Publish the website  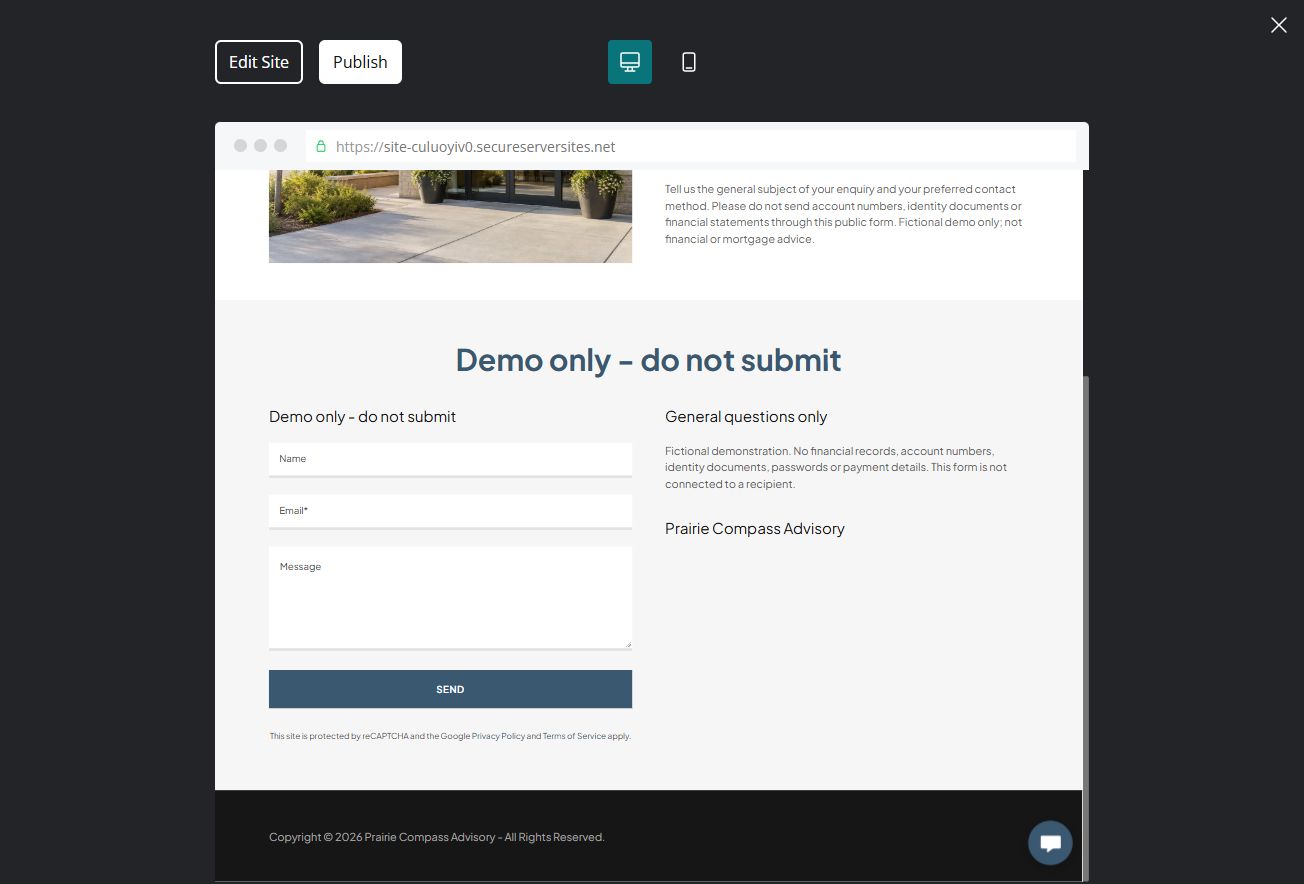(x=360, y=62)
